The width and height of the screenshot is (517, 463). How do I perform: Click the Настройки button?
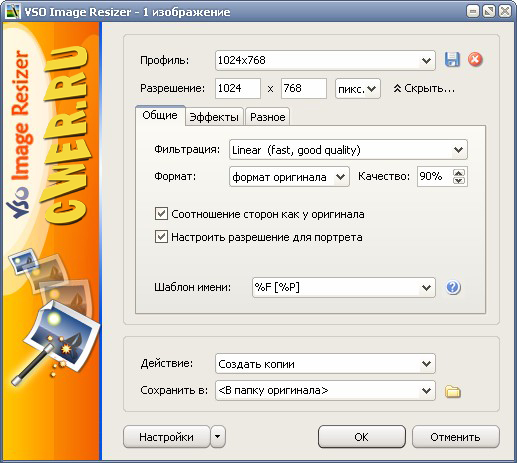click(167, 437)
